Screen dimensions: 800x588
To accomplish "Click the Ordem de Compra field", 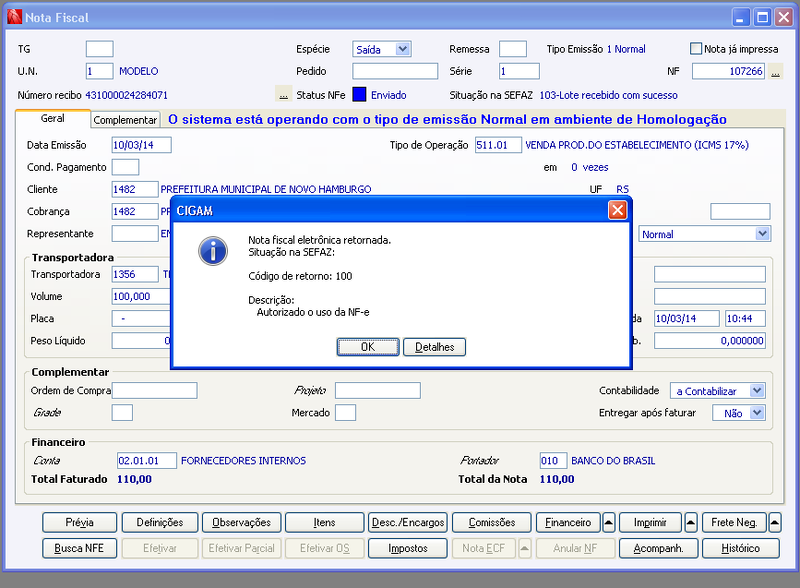I will (x=155, y=390).
